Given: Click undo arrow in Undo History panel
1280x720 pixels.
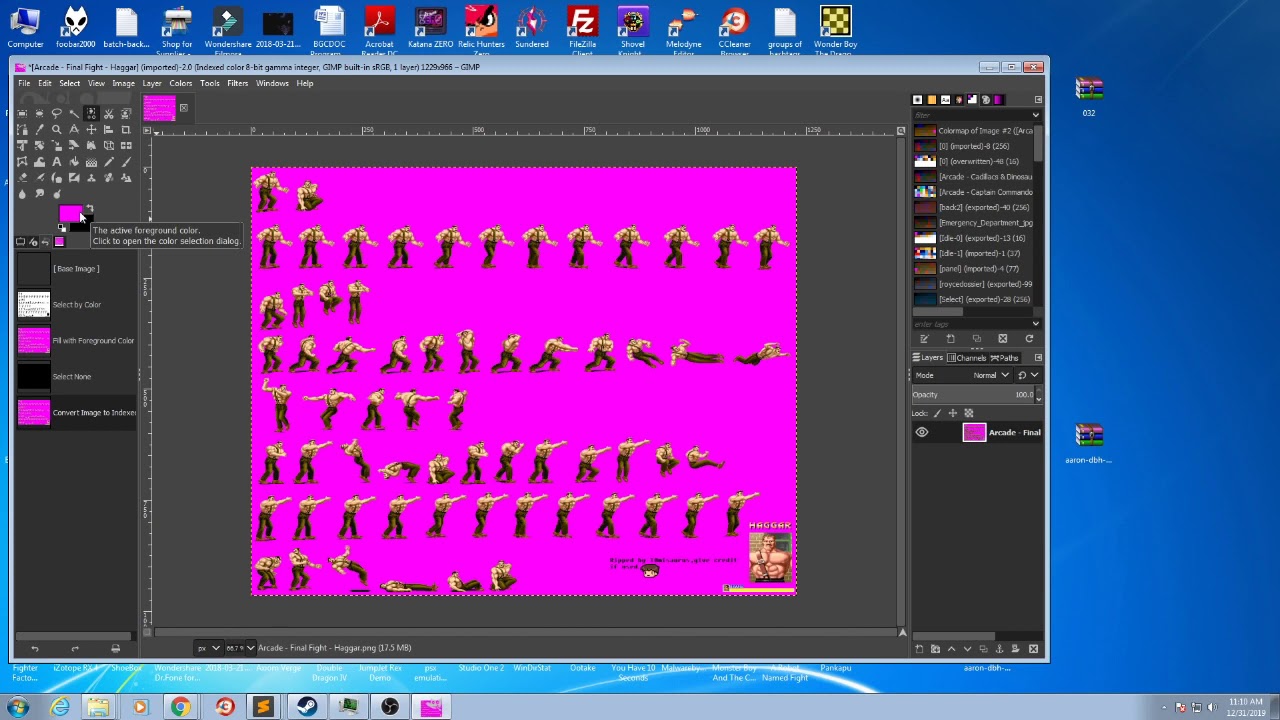Looking at the screenshot, I should 34,648.
